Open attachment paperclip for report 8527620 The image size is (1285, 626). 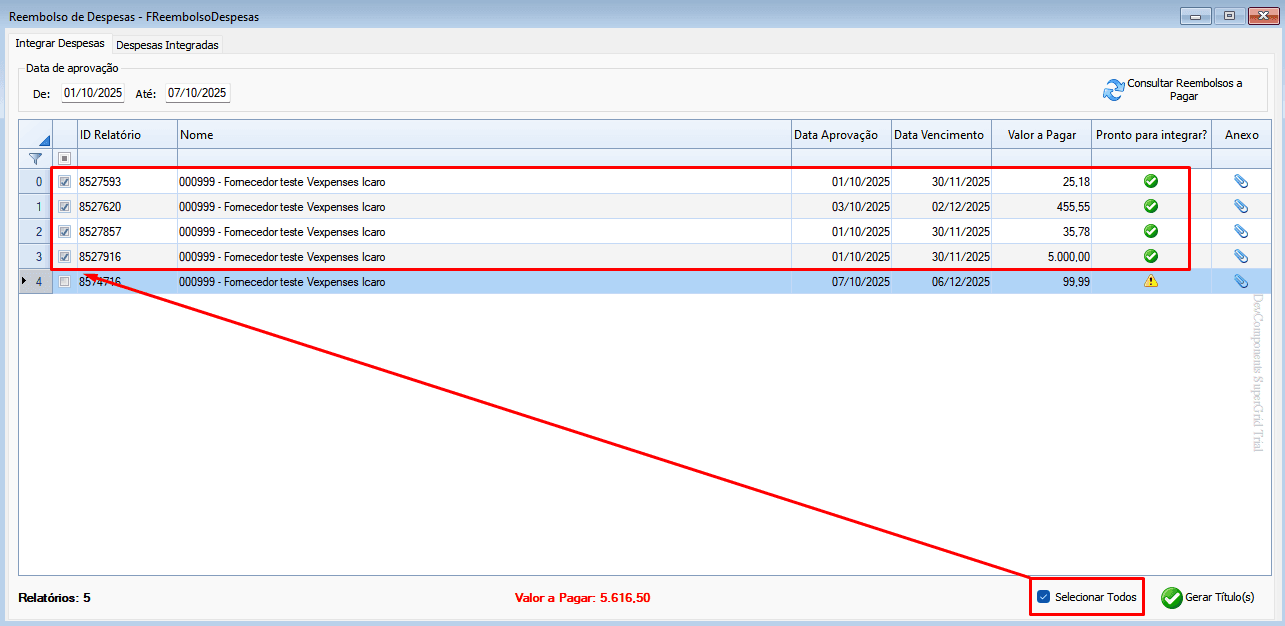point(1240,207)
